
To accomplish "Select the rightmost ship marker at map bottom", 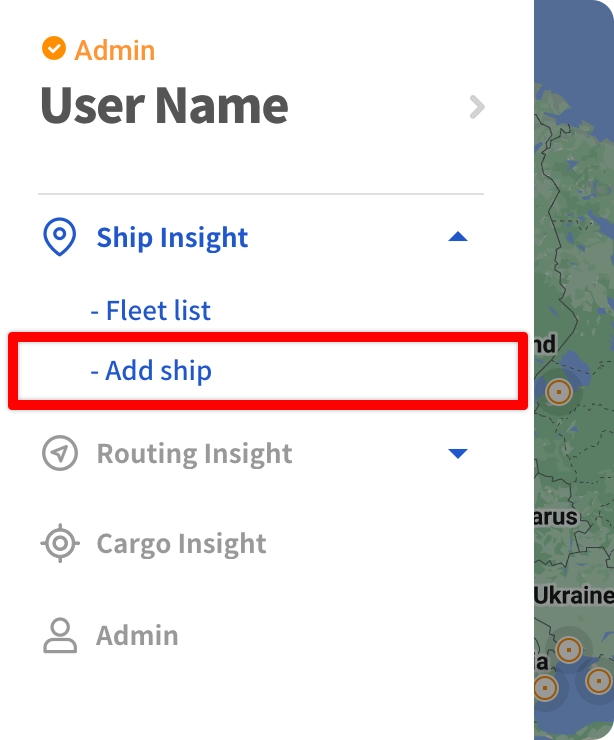I will [x=598, y=681].
